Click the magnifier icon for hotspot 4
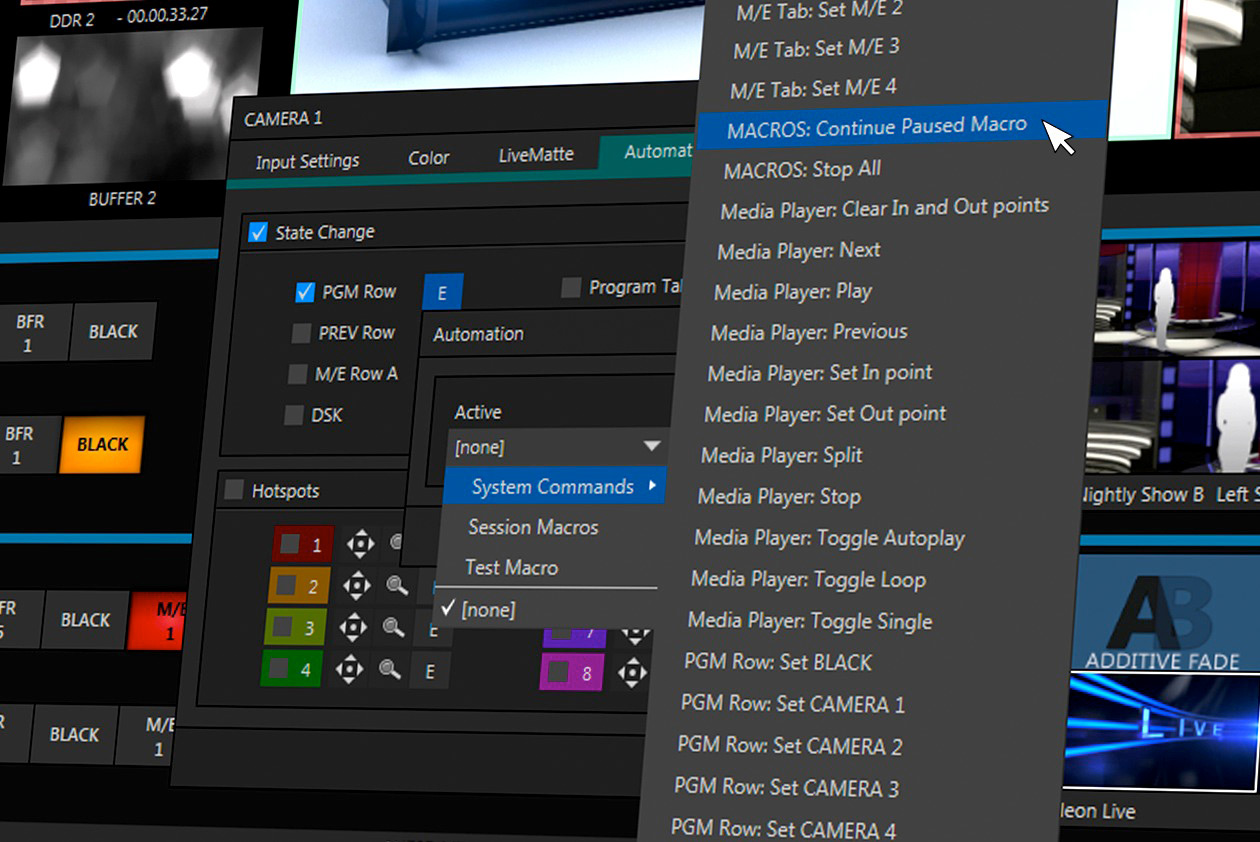This screenshot has height=842, width=1260. click(x=390, y=670)
